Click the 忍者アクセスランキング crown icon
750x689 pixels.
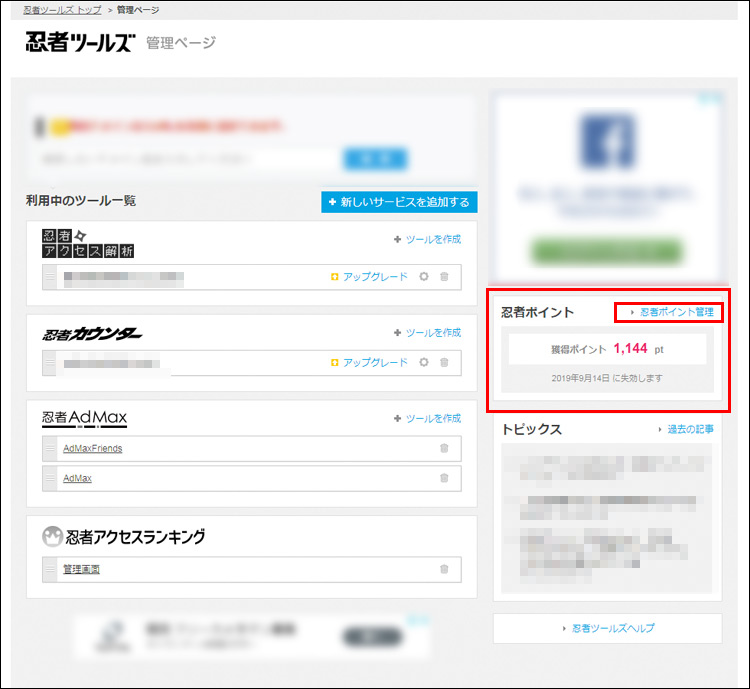tap(52, 536)
